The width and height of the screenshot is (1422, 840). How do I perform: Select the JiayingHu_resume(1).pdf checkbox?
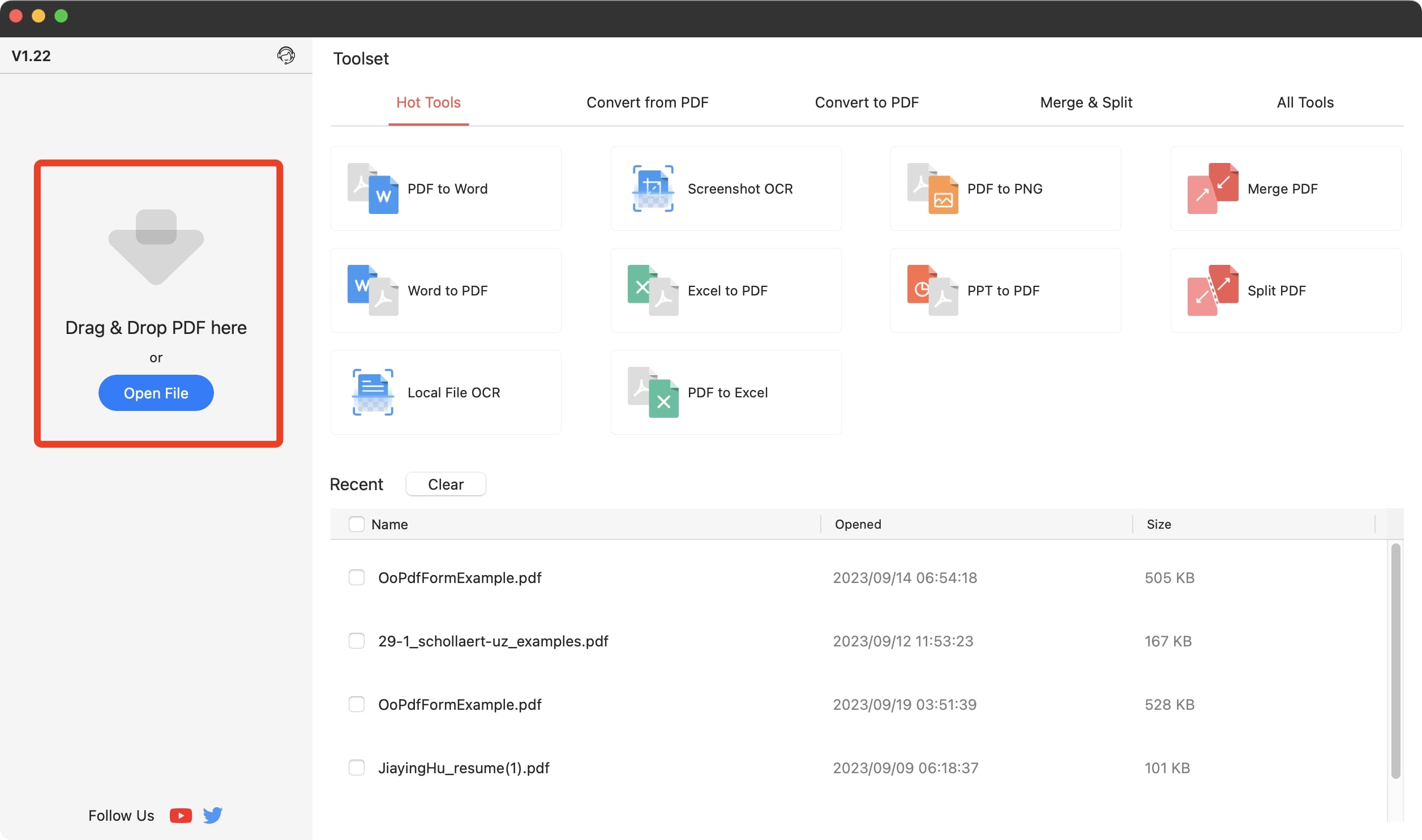pyautogui.click(x=356, y=768)
